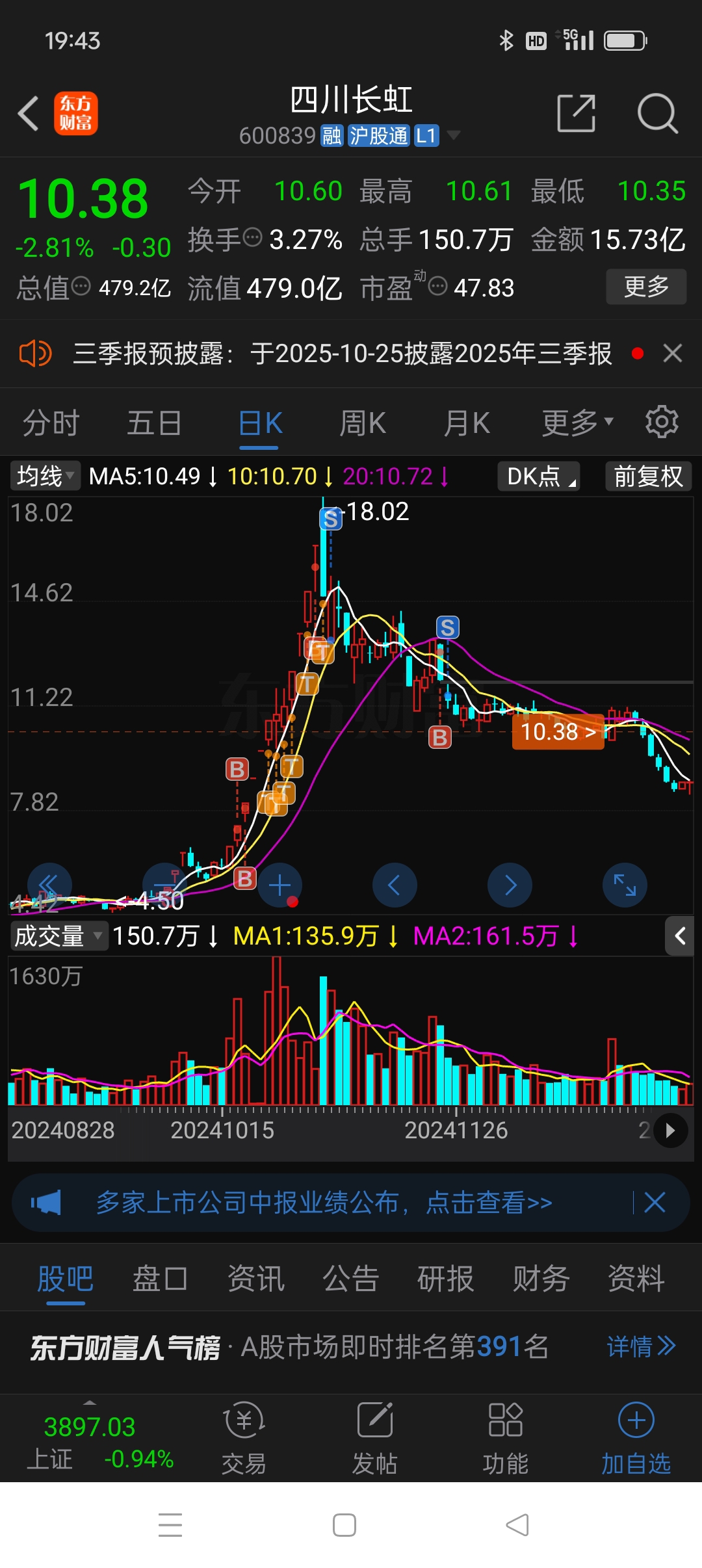The height and width of the screenshot is (1568, 702).
Task: Open the 研报 research tab
Action: [446, 1279]
